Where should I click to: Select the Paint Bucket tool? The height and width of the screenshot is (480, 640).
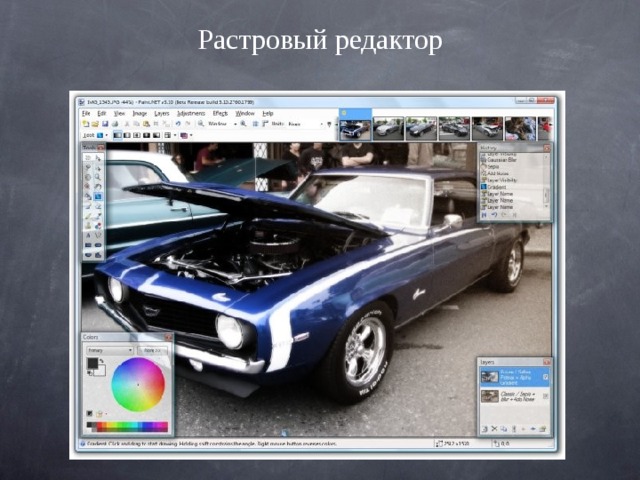pyautogui.click(x=88, y=196)
